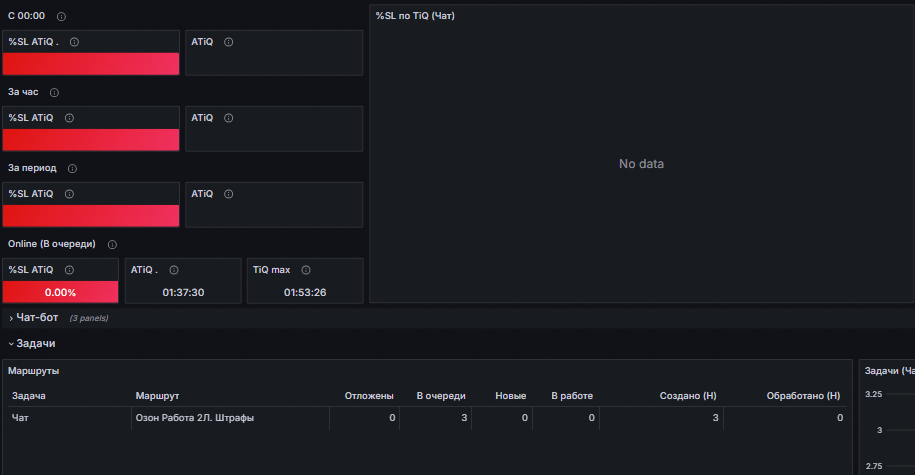Viewport: 915px width, 475px height.
Task: Click the red 0.00% gauge bar
Action: click(x=61, y=292)
